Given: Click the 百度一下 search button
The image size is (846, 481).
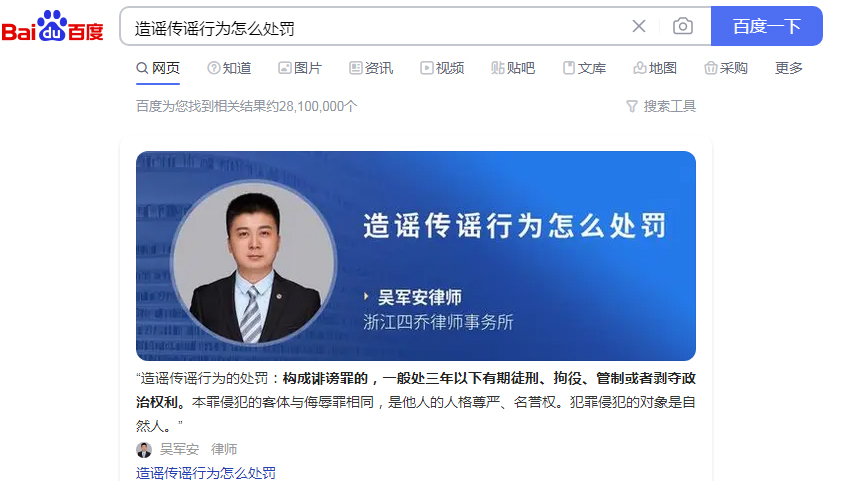Looking at the screenshot, I should click(x=767, y=26).
